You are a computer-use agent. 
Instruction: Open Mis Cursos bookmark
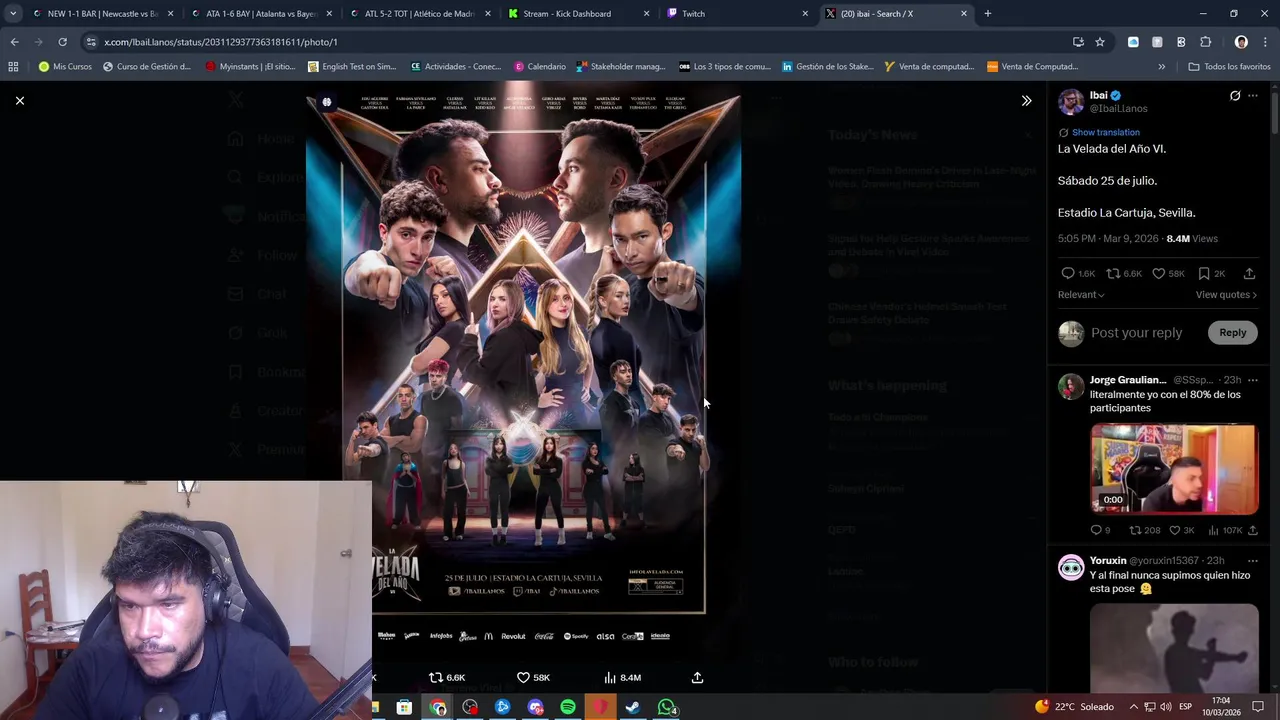(x=64, y=67)
